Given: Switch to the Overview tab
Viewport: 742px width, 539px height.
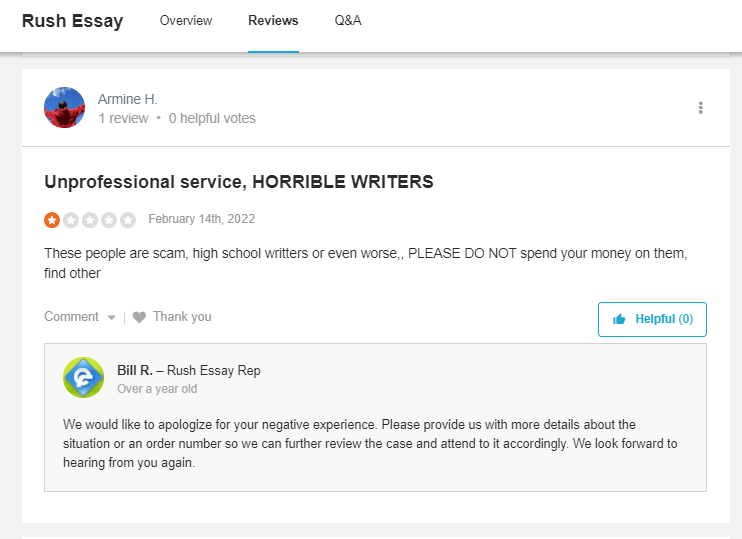Looking at the screenshot, I should [186, 20].
